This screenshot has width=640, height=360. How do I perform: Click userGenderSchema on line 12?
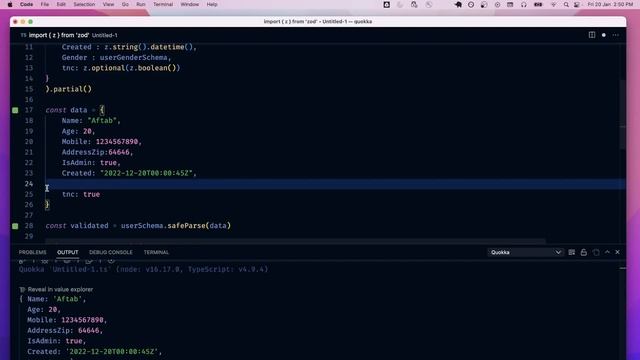pos(133,58)
